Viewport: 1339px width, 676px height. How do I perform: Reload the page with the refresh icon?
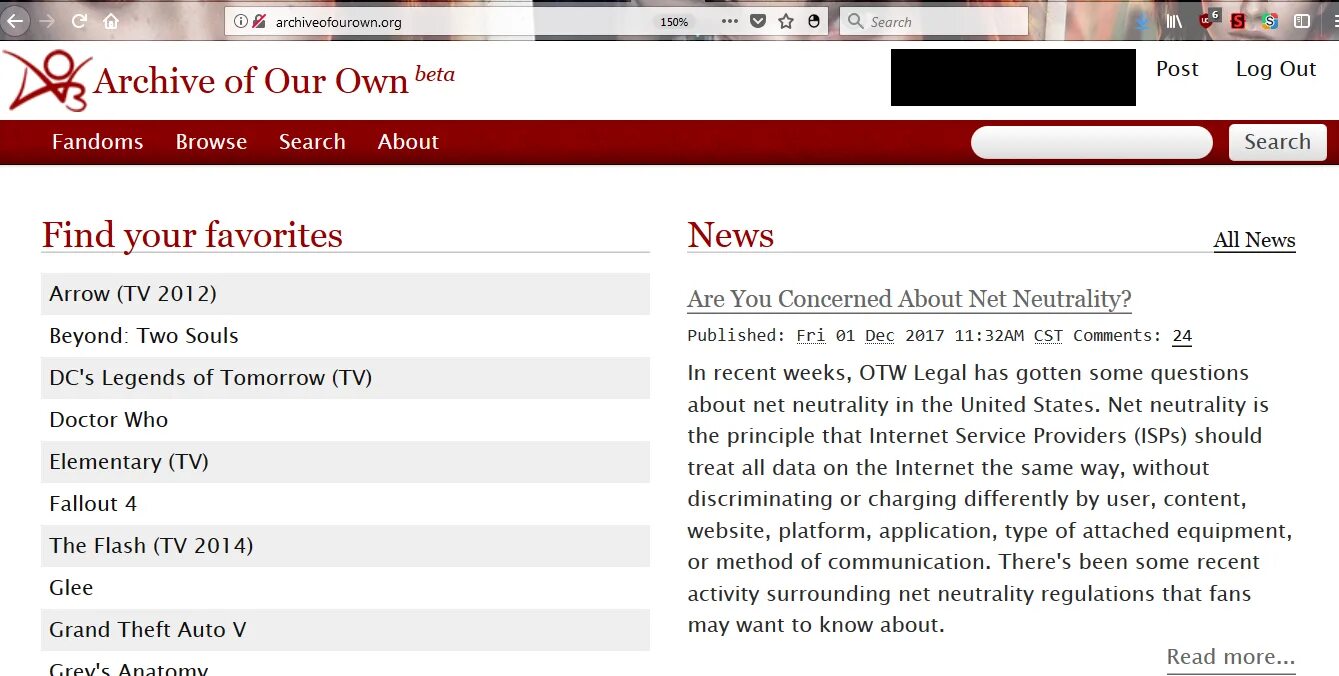point(79,21)
